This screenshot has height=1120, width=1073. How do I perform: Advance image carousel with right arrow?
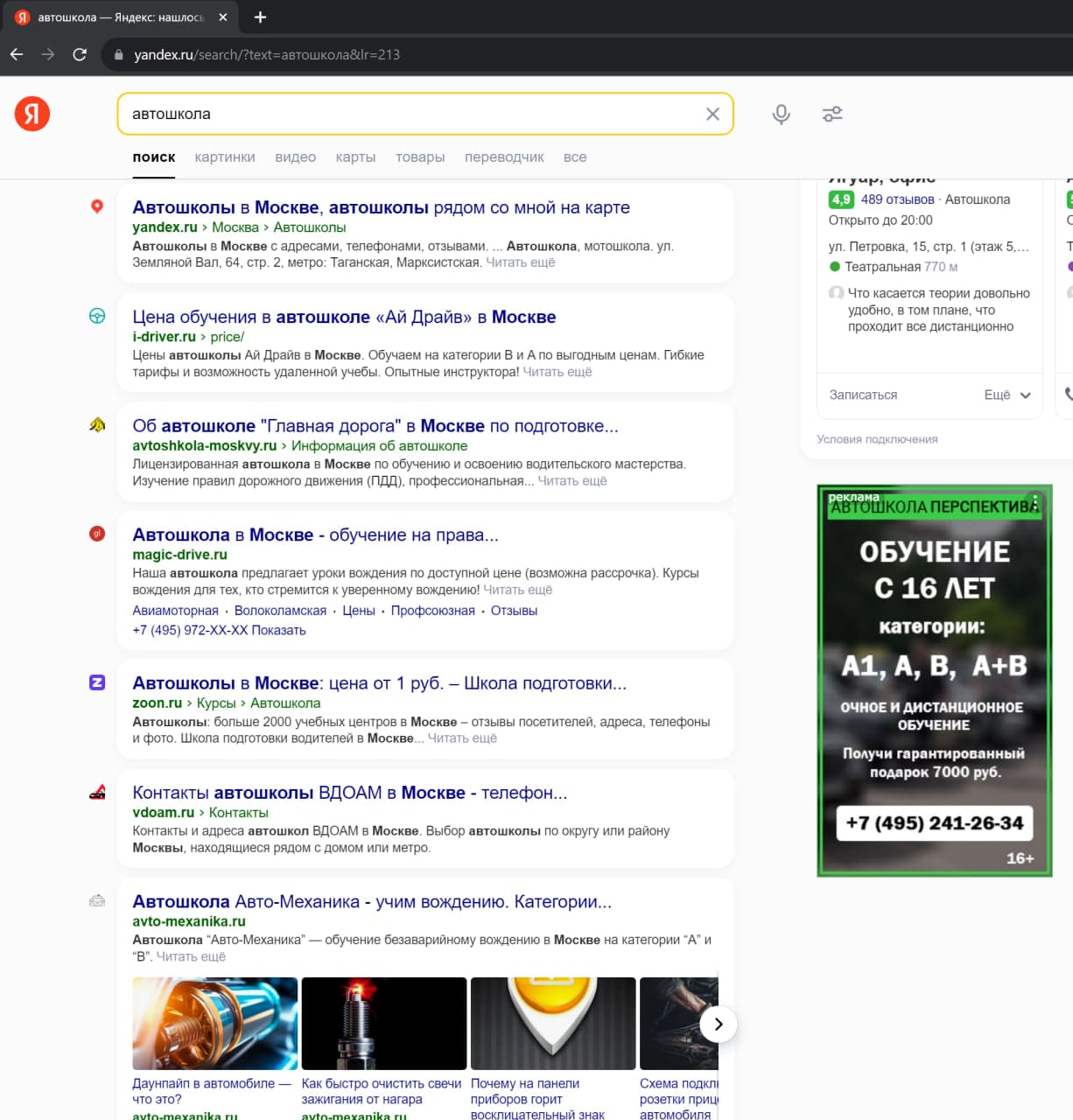coord(718,1024)
